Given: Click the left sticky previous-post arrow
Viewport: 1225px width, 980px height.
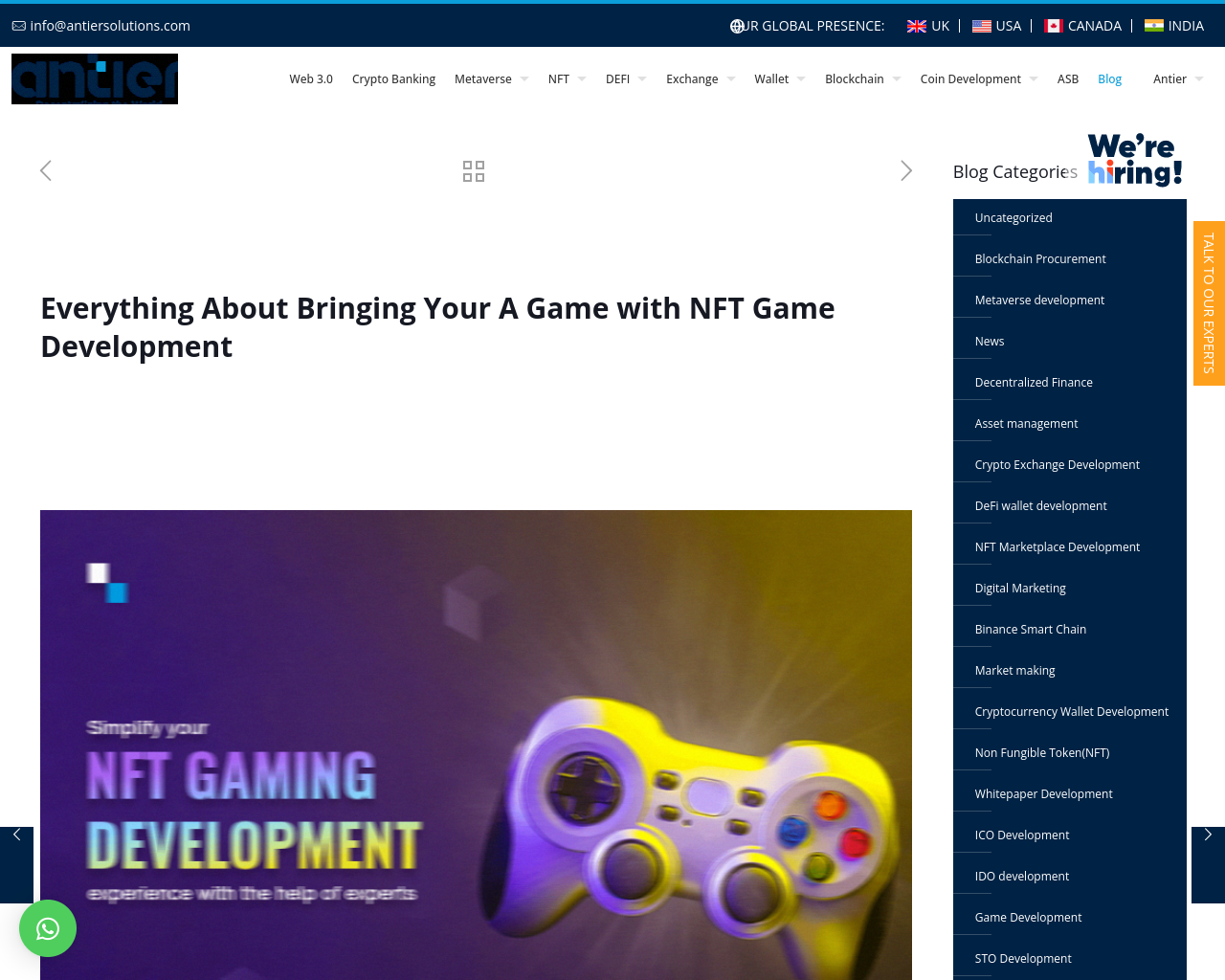Looking at the screenshot, I should (16, 865).
